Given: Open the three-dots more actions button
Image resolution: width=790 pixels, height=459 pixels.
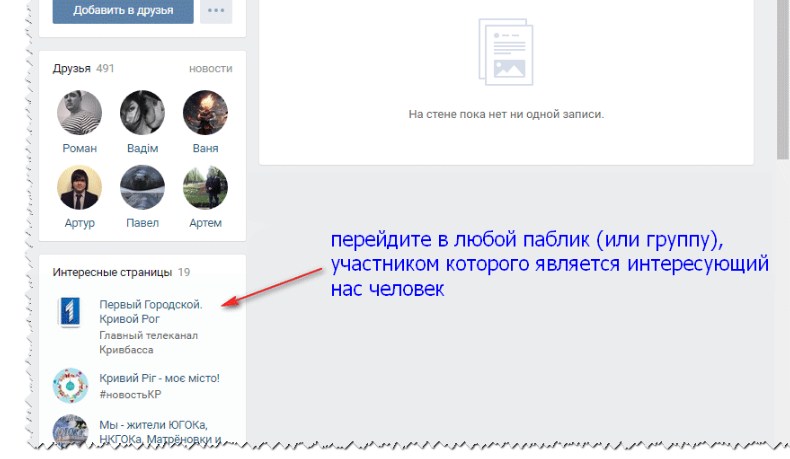Looking at the screenshot, I should click(216, 11).
